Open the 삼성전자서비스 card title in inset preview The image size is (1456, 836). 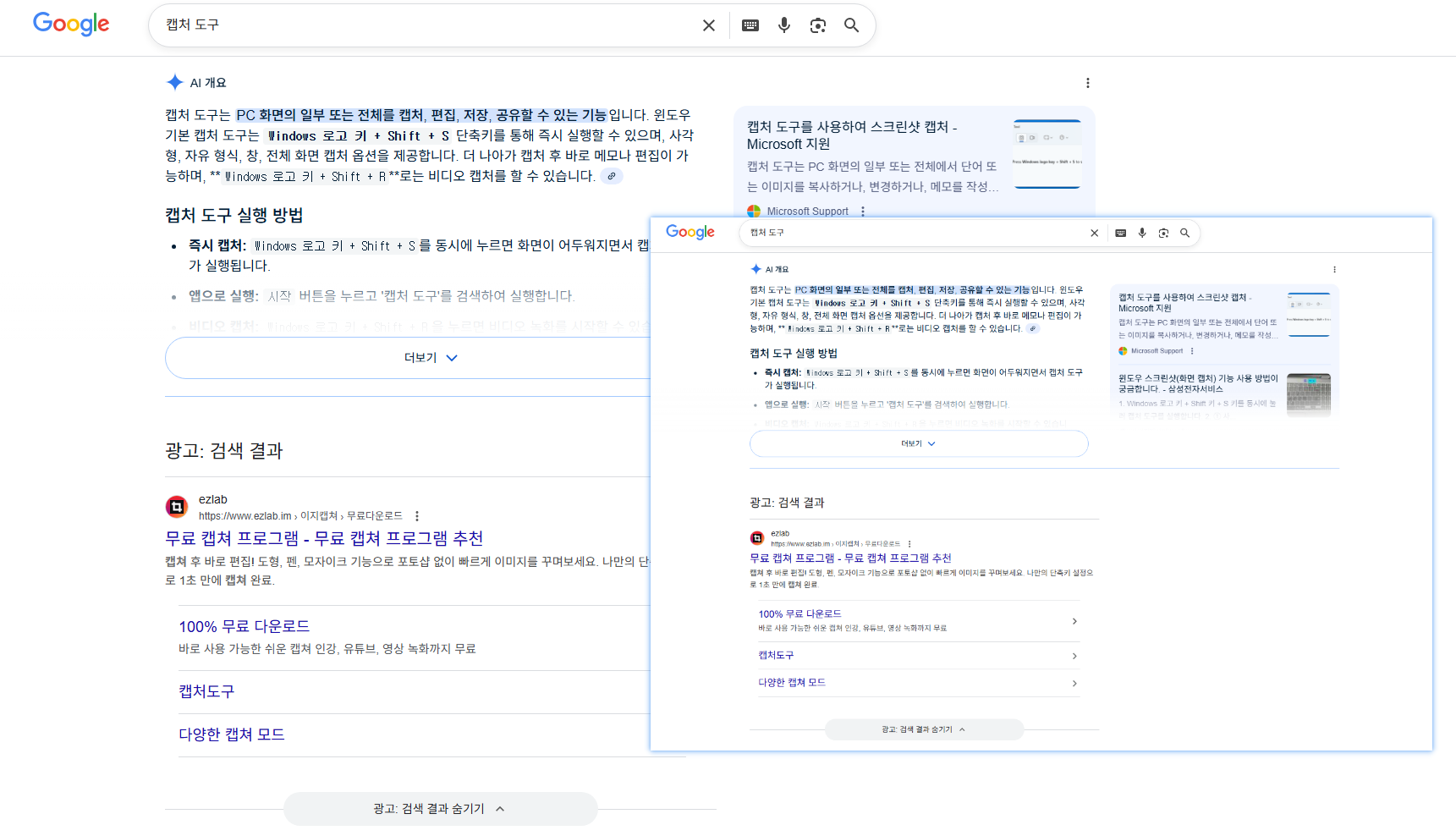(1198, 383)
